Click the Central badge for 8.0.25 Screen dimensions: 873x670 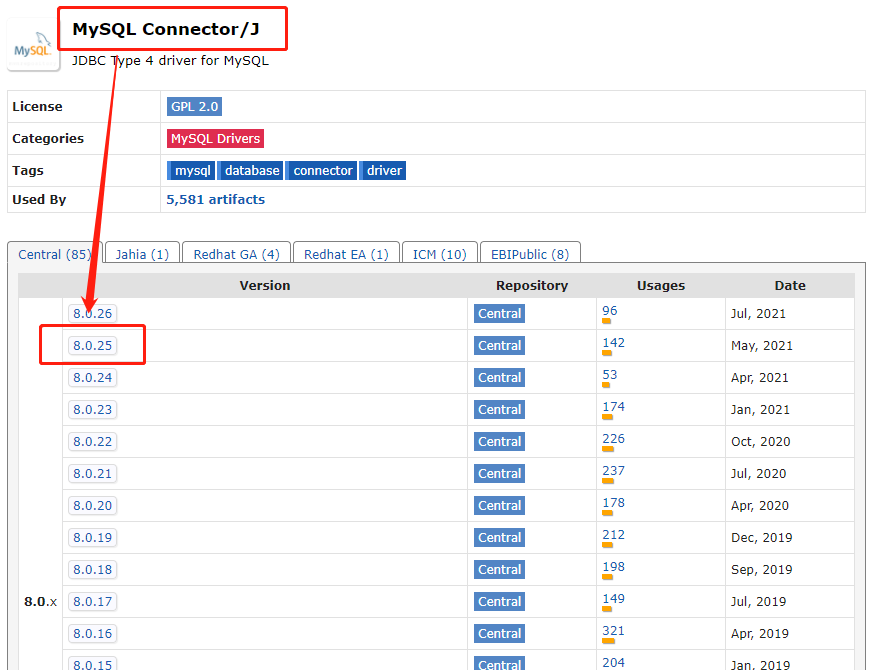(x=499, y=345)
